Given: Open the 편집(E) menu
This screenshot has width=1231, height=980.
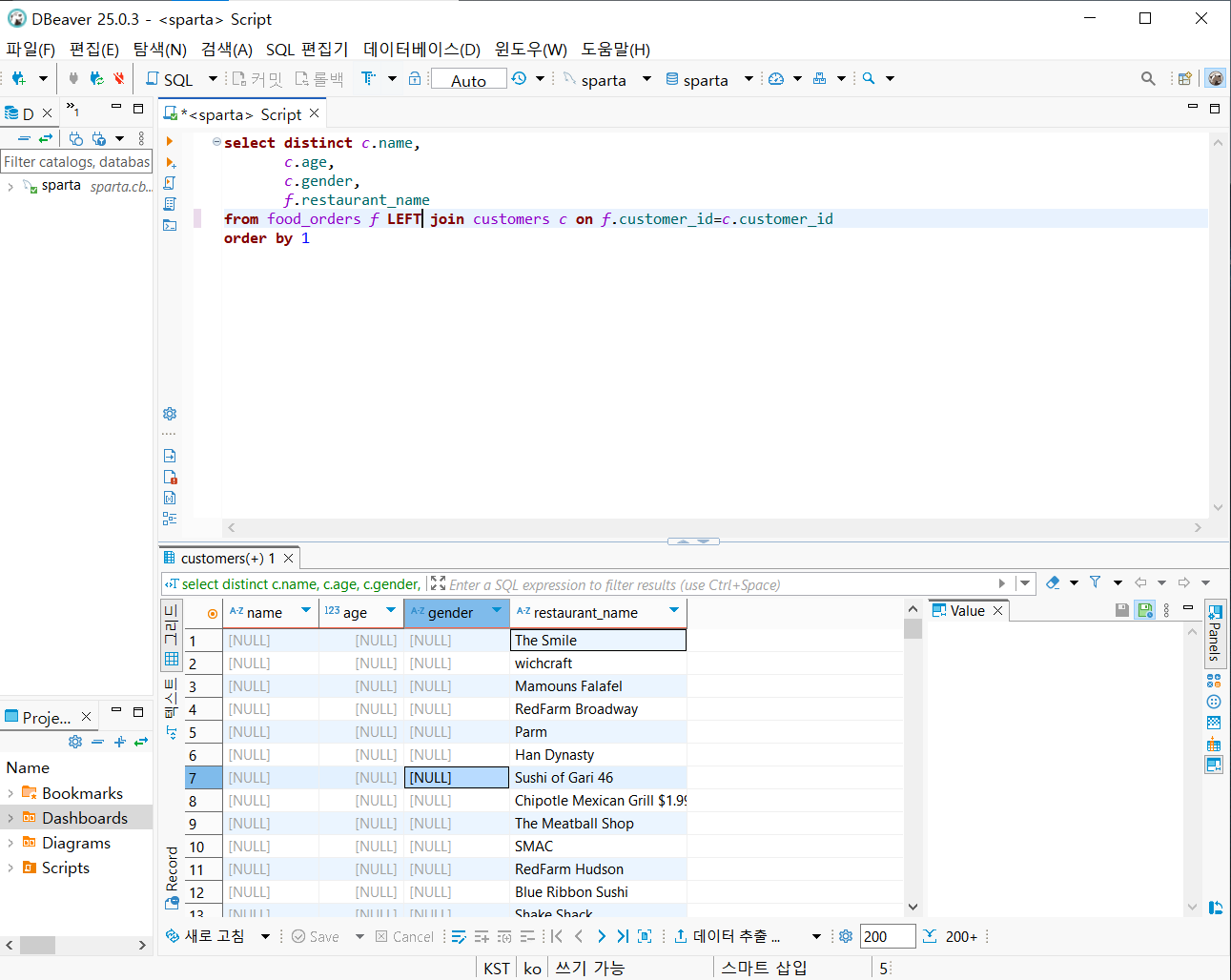Looking at the screenshot, I should coord(93,50).
